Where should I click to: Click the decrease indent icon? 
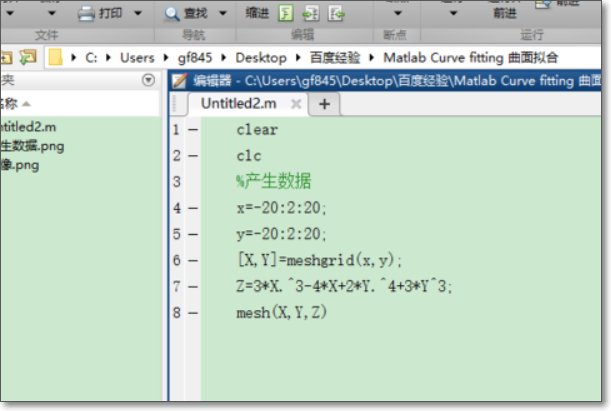click(x=336, y=14)
